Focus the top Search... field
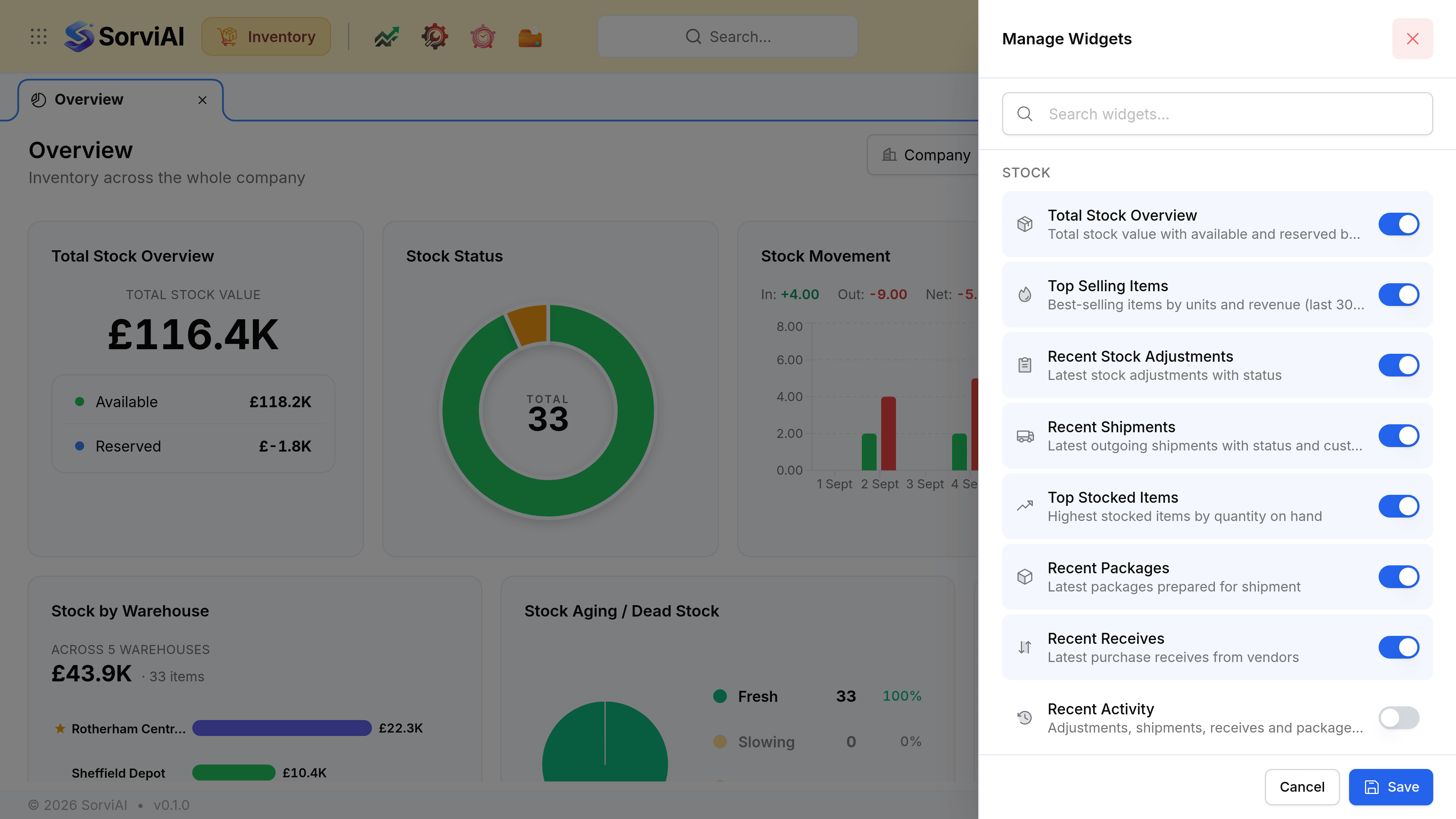This screenshot has width=1456, height=819. [x=728, y=37]
